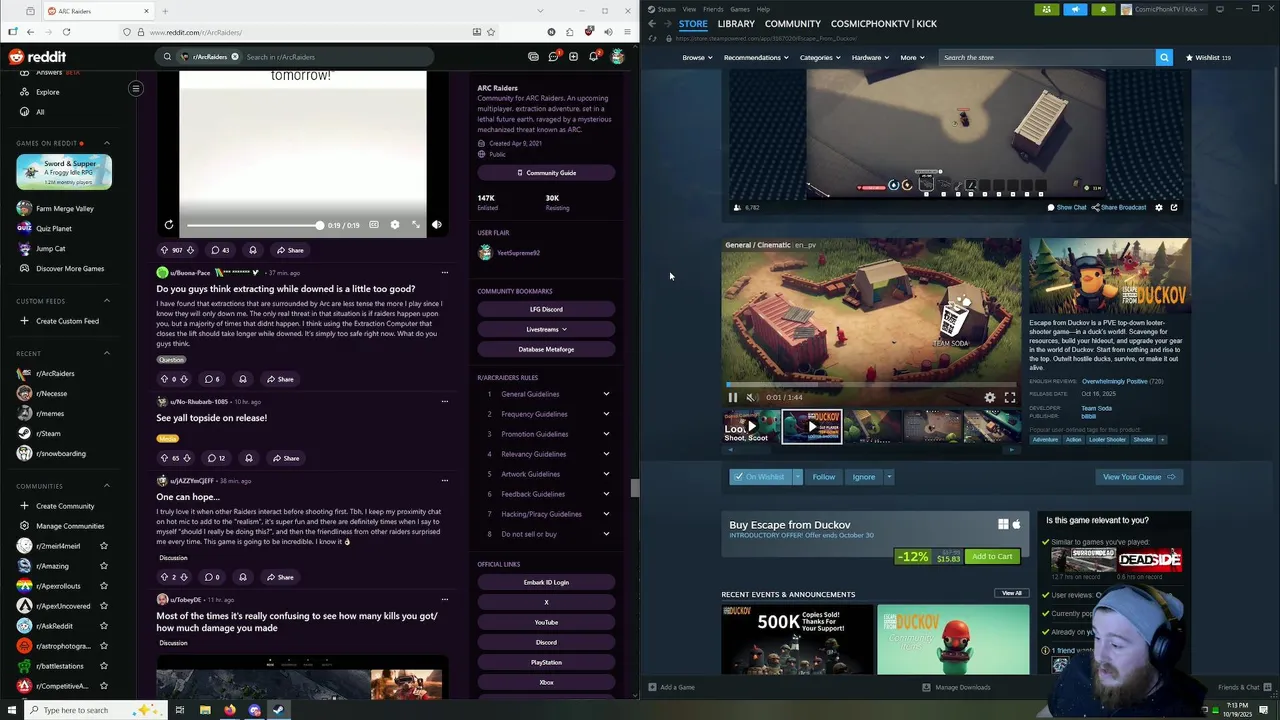Screen dimensions: 1280x720
Task: Open Steam LIBRARY tab
Action: pos(736,23)
